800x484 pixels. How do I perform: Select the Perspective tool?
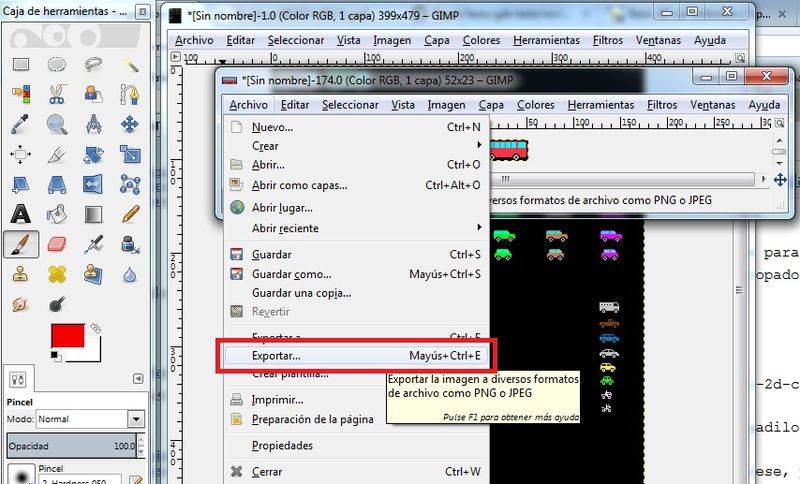[57, 184]
